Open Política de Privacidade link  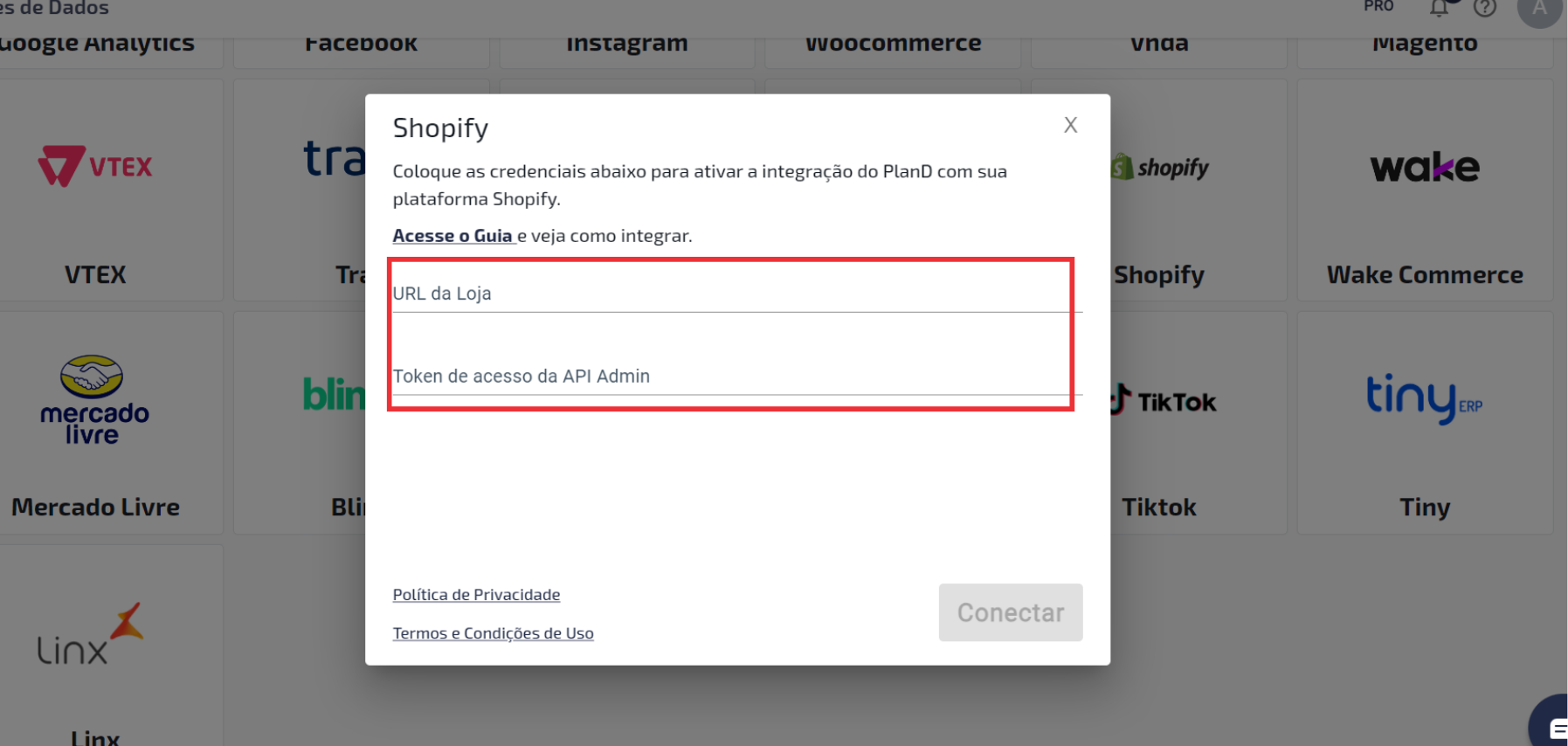pos(476,594)
